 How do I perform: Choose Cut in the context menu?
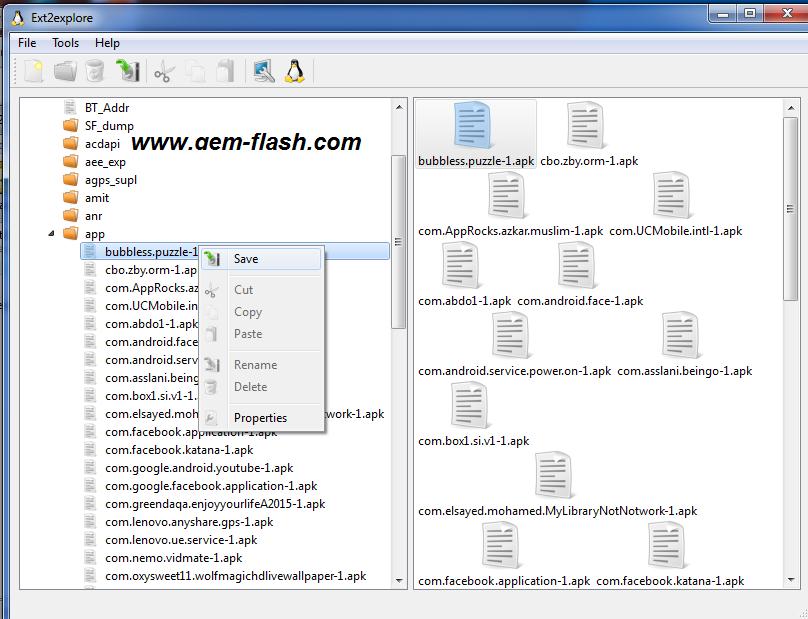click(262, 290)
